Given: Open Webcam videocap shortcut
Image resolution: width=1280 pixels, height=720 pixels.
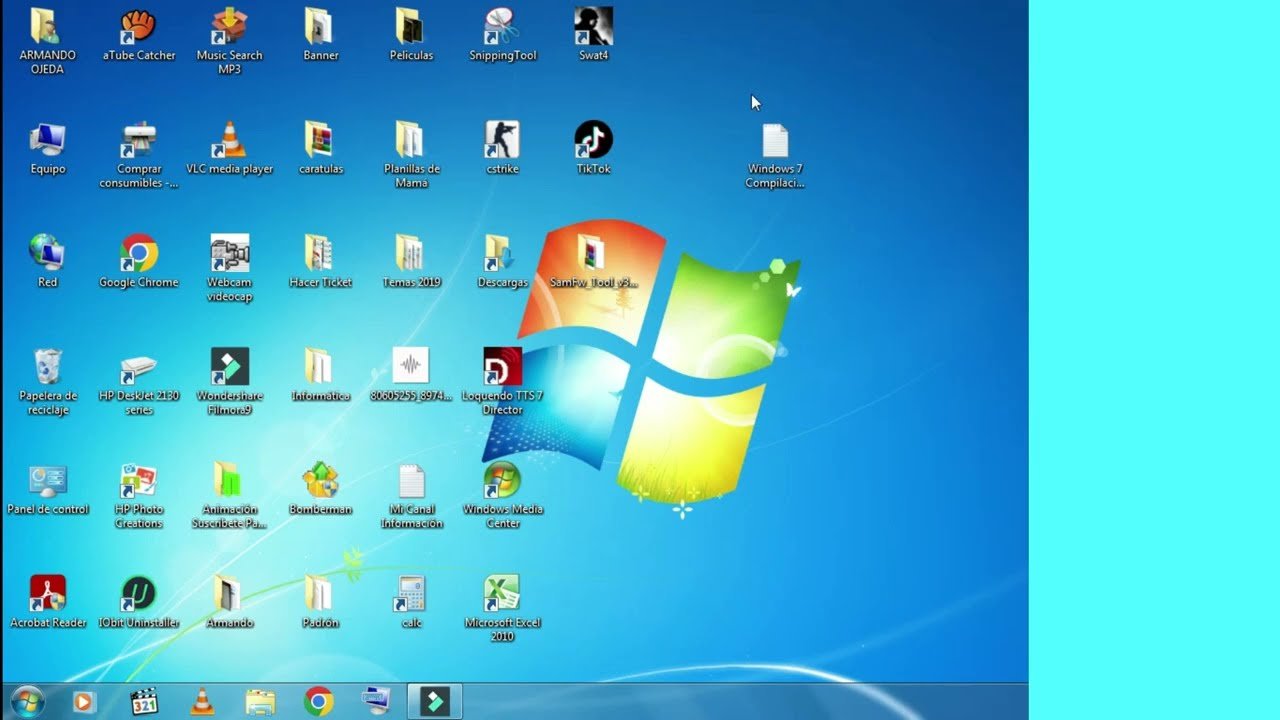Looking at the screenshot, I should point(229,269).
